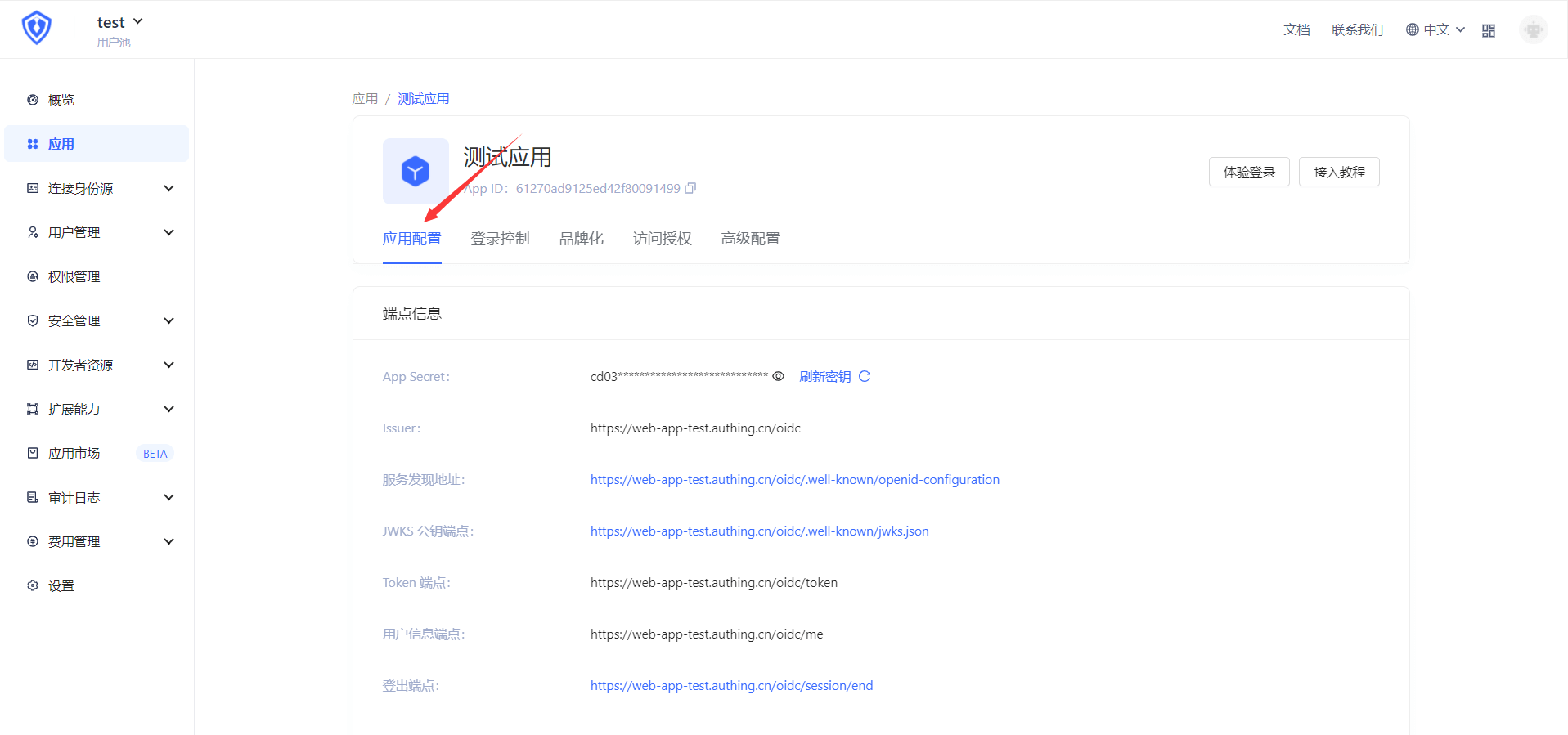Click the 扩展能力 icon

pyautogui.click(x=33, y=409)
